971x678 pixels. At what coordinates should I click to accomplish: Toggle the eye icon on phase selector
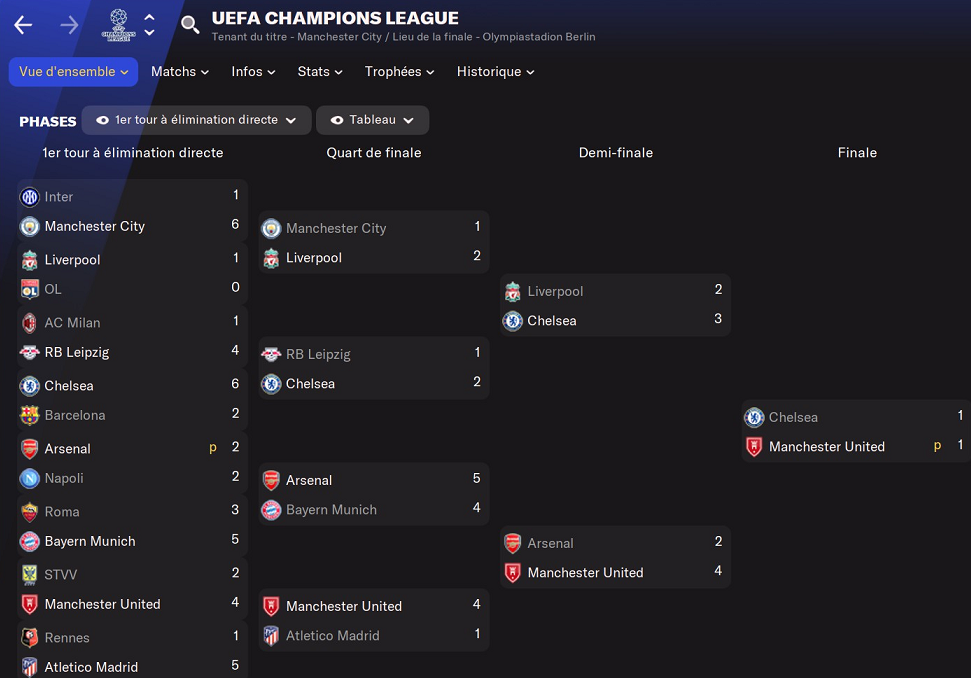coord(102,120)
